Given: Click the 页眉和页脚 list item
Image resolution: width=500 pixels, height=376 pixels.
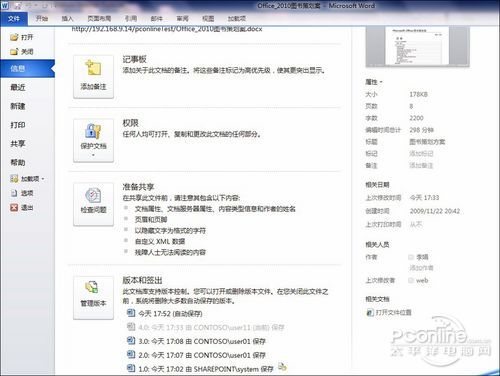Looking at the screenshot, I should click(x=151, y=220).
